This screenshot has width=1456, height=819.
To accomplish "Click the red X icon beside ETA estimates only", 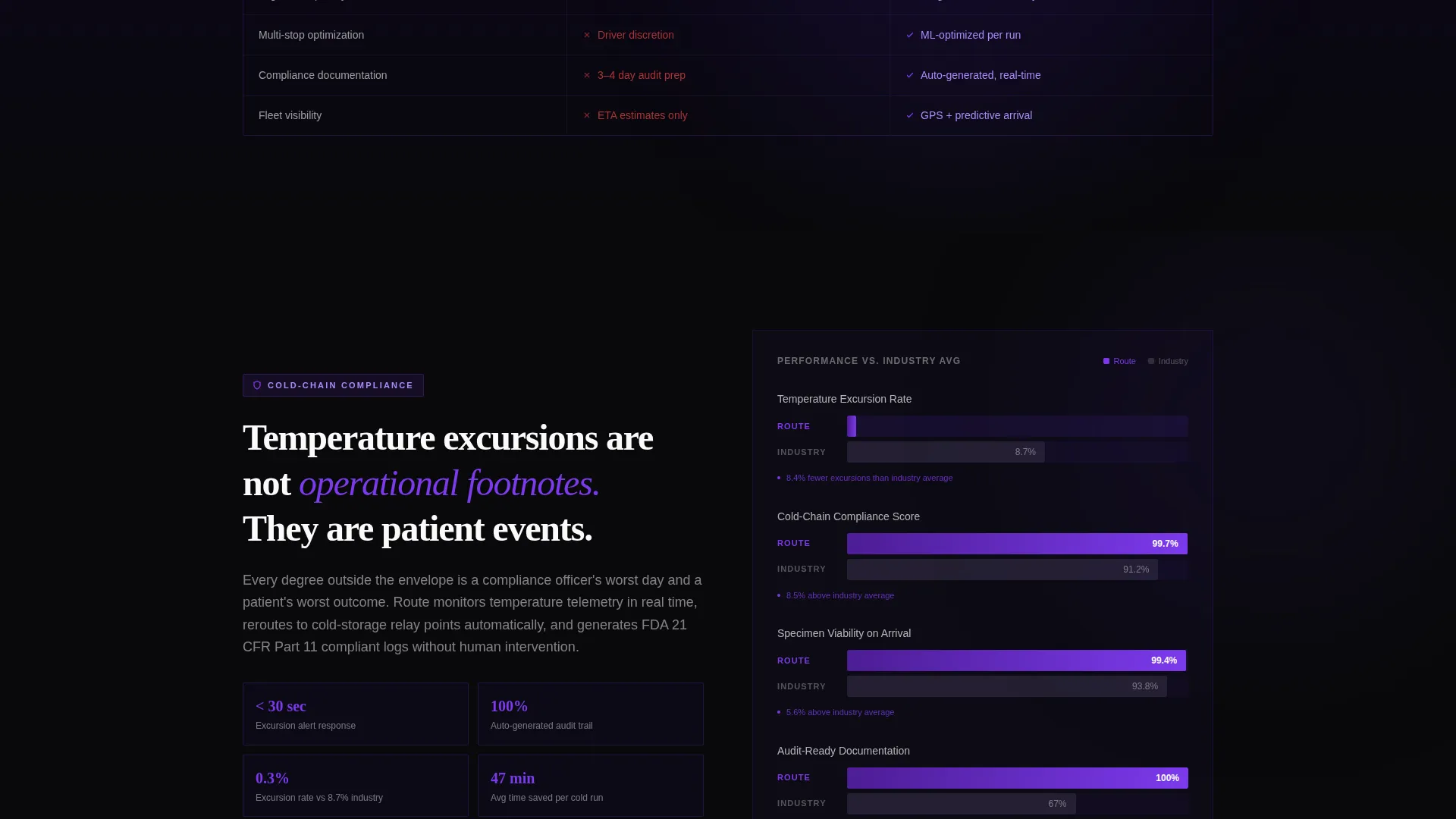I will [587, 115].
